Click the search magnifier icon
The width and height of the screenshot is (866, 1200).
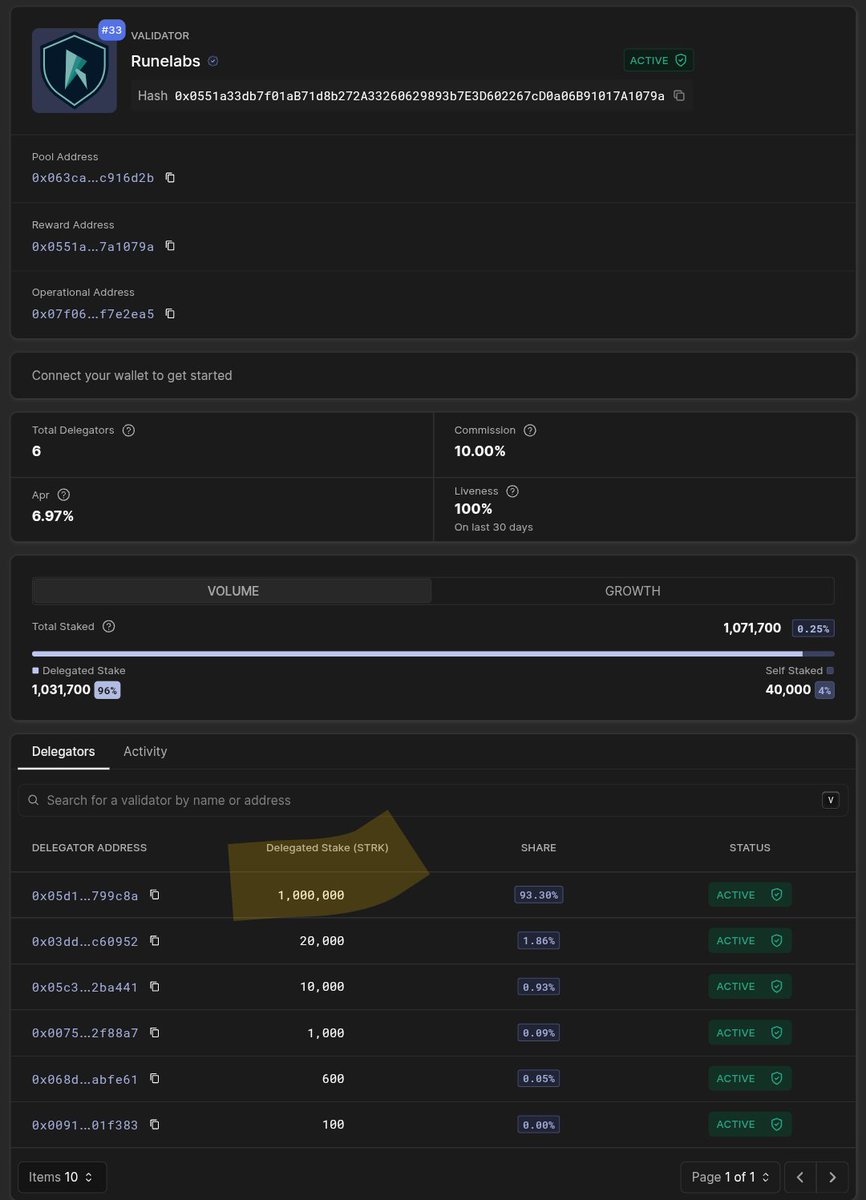tap(34, 800)
